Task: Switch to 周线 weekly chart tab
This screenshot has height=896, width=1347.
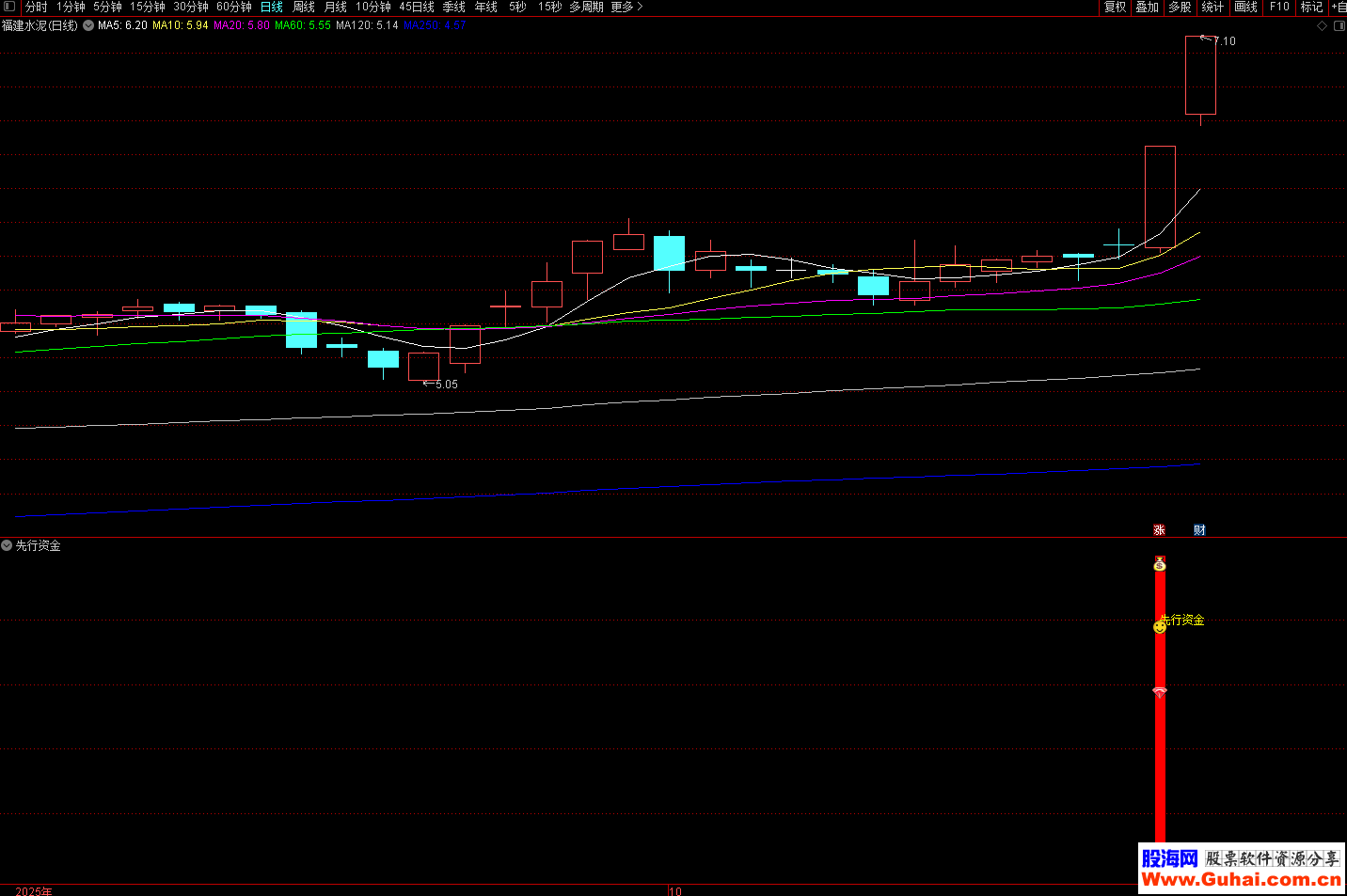Action: [x=304, y=7]
